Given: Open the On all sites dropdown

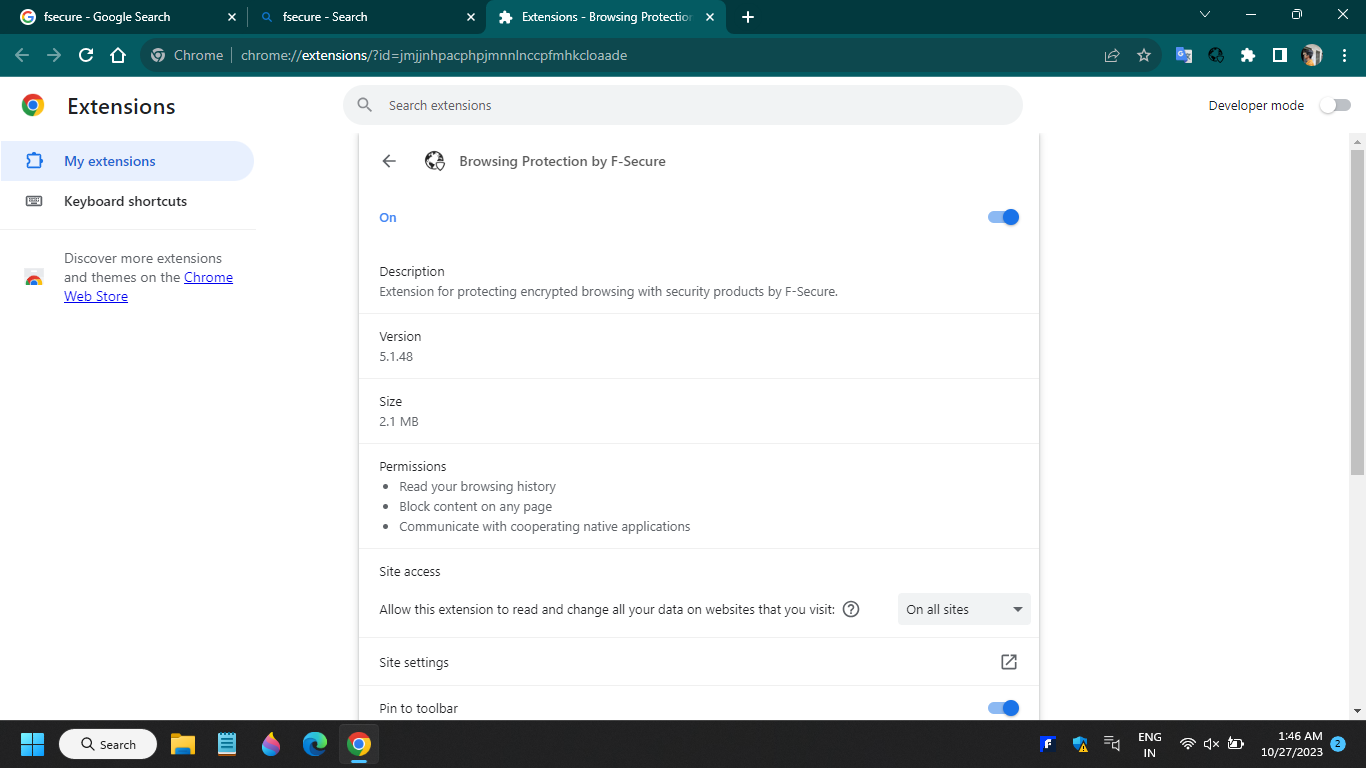Looking at the screenshot, I should [964, 609].
